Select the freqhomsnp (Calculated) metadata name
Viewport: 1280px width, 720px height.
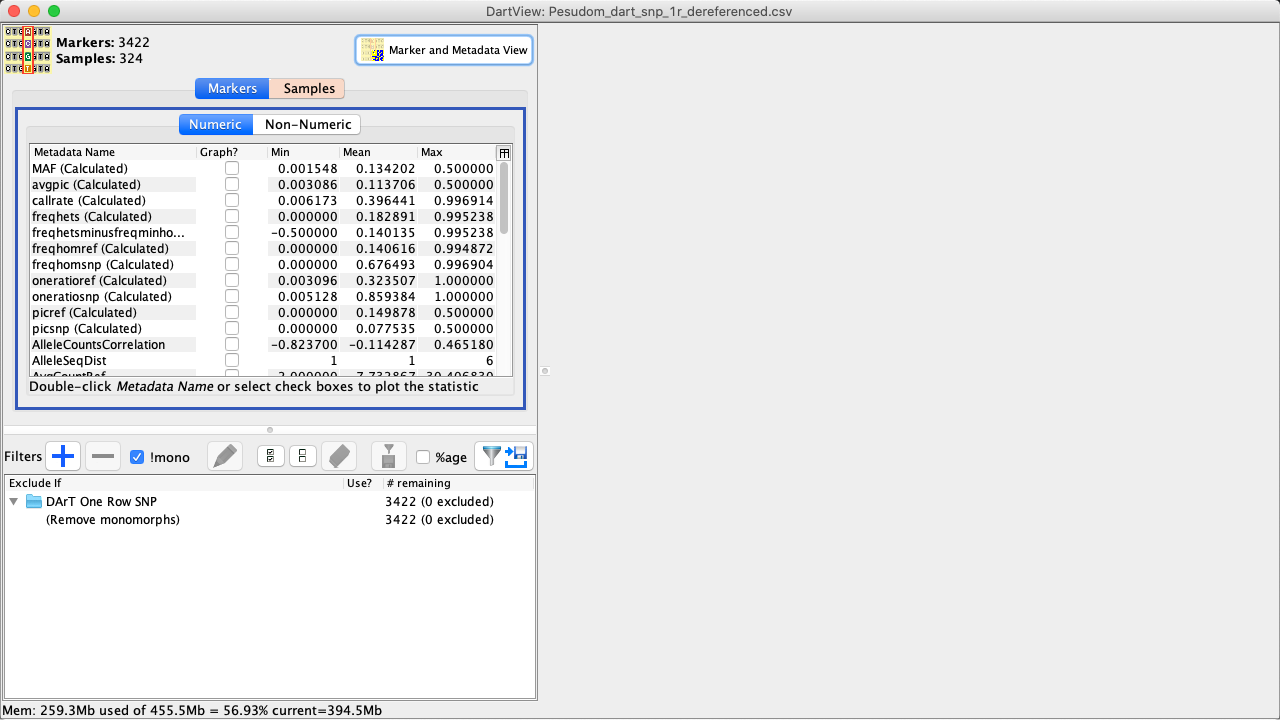[x=101, y=264]
